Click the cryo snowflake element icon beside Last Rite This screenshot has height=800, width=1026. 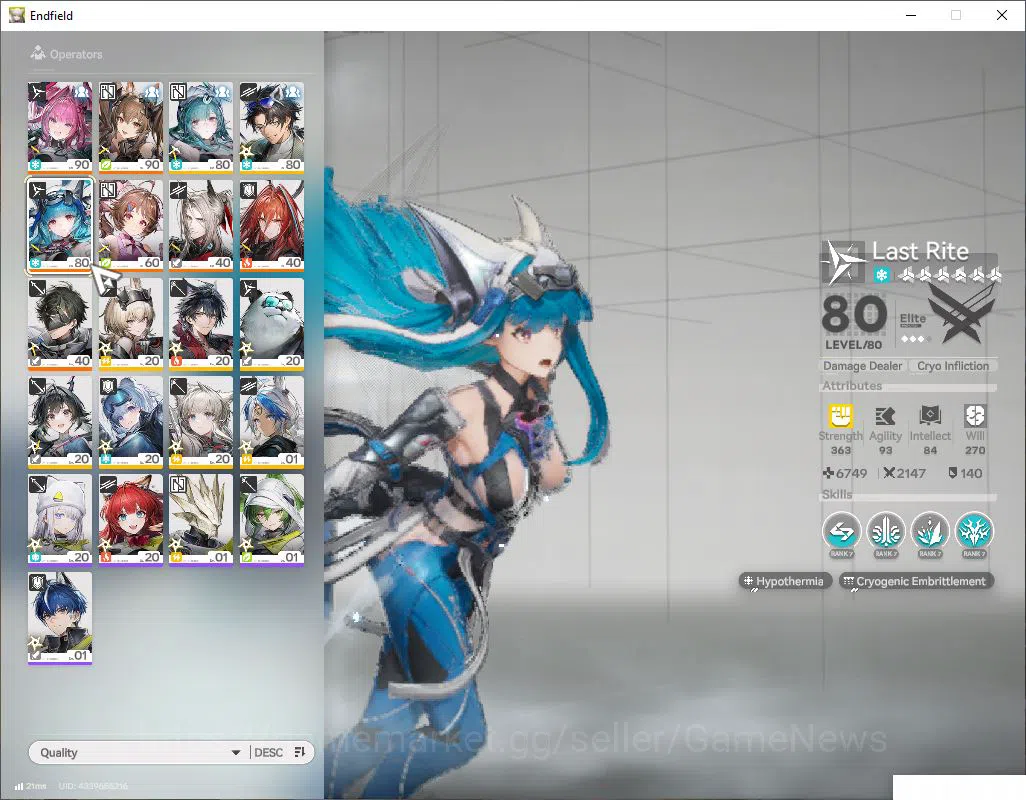tap(881, 275)
